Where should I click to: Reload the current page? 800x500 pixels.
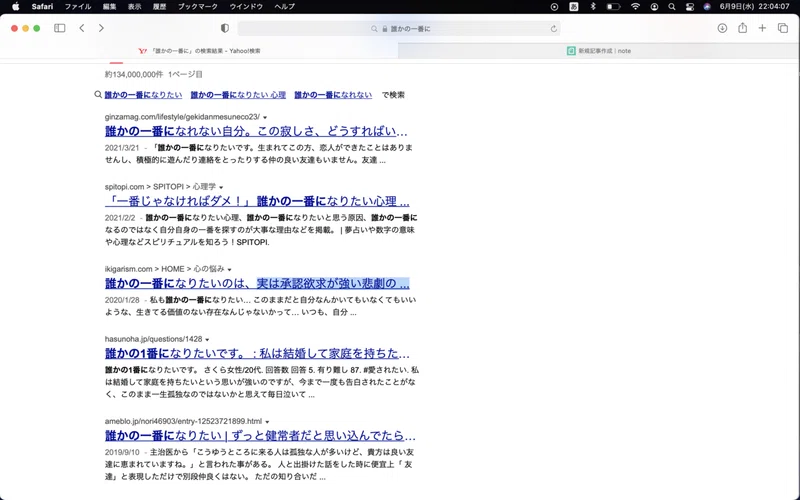pyautogui.click(x=554, y=29)
